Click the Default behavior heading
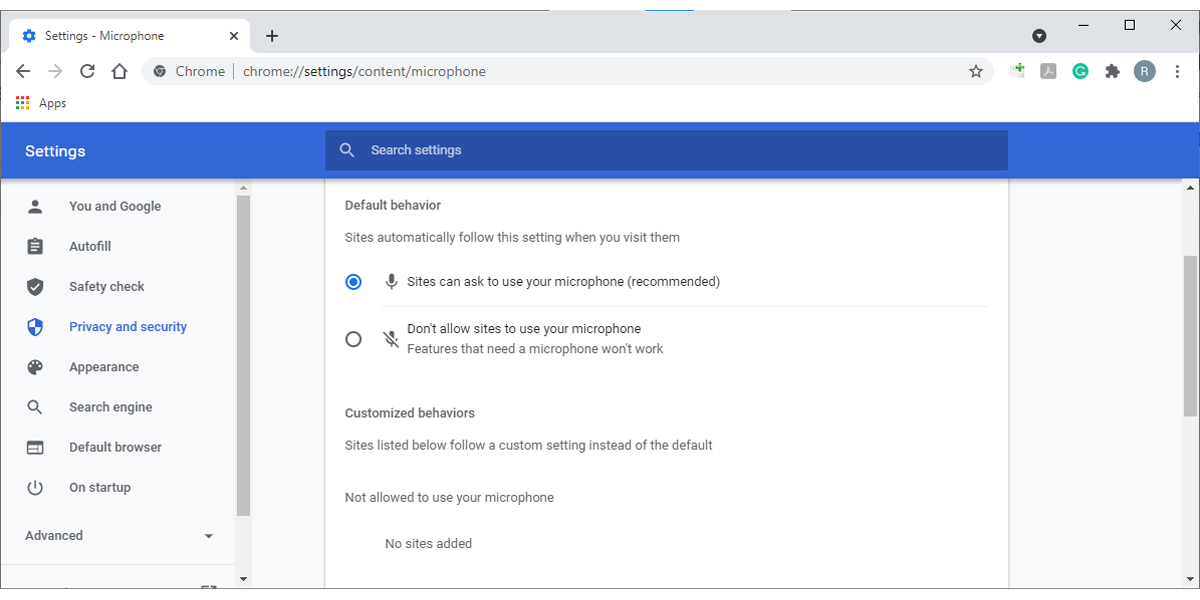 click(x=393, y=205)
